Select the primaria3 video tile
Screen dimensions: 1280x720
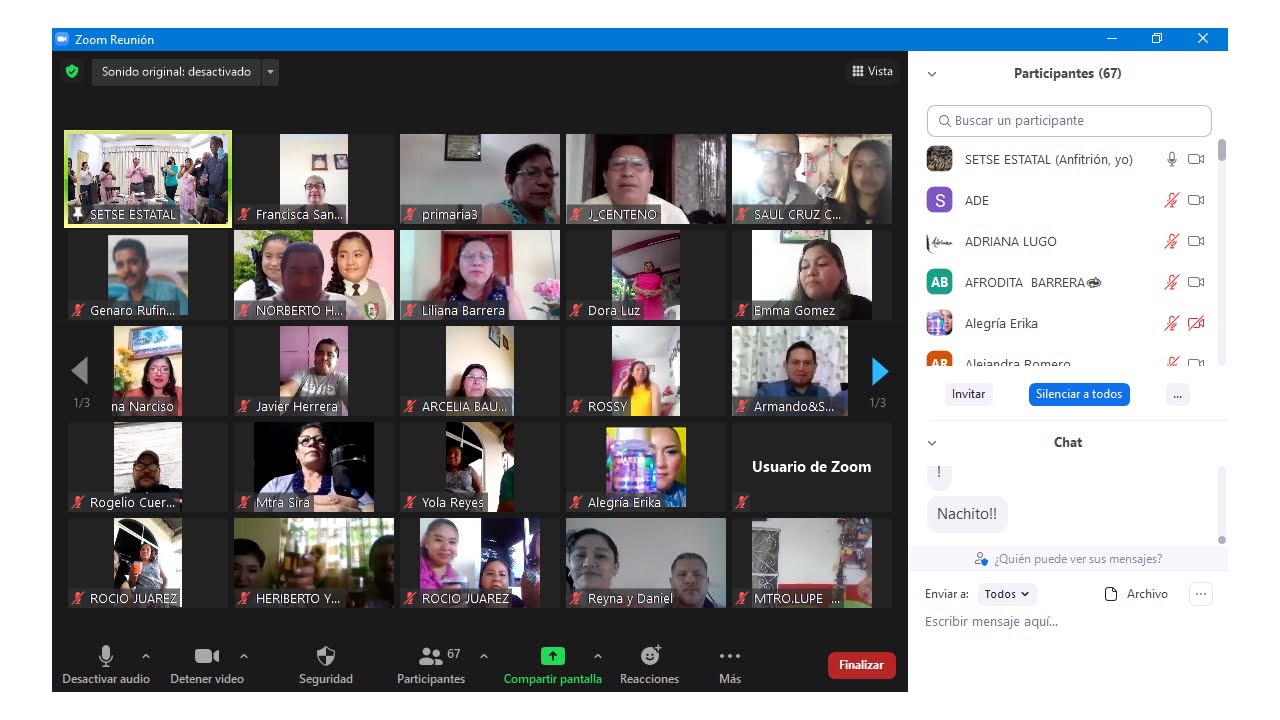[x=480, y=179]
